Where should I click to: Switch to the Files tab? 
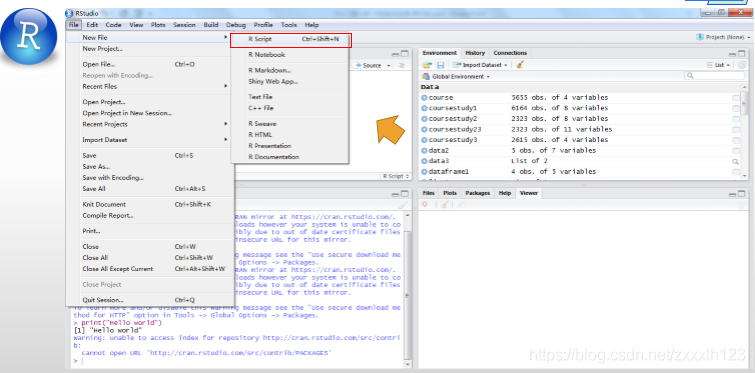(x=428, y=193)
